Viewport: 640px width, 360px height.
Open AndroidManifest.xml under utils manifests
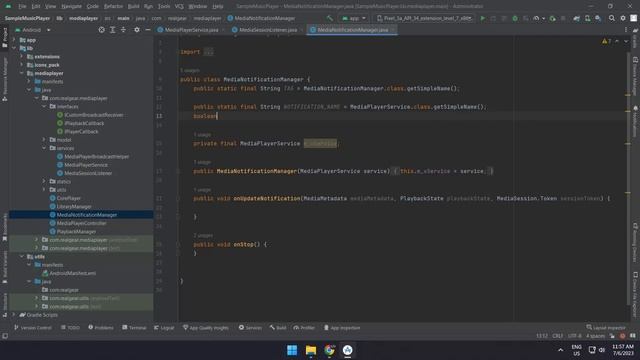[73, 273]
